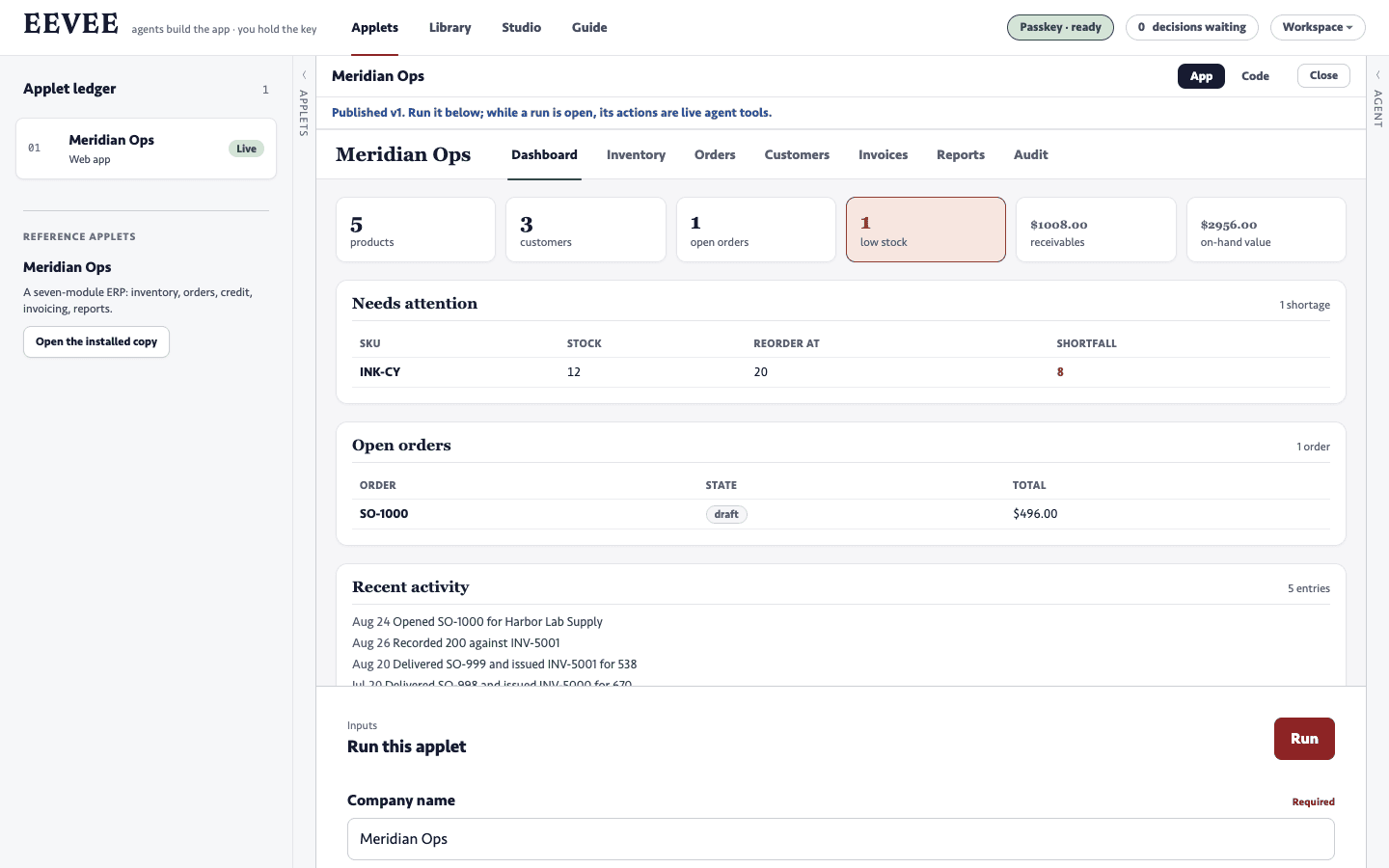Click the 1 order count label
The height and width of the screenshot is (868, 1389).
pos(1313,447)
